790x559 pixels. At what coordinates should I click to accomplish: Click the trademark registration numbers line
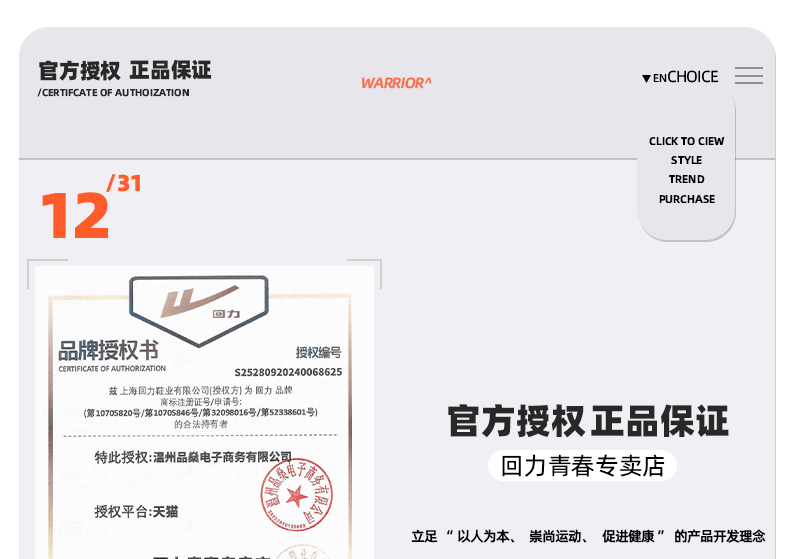click(x=201, y=412)
